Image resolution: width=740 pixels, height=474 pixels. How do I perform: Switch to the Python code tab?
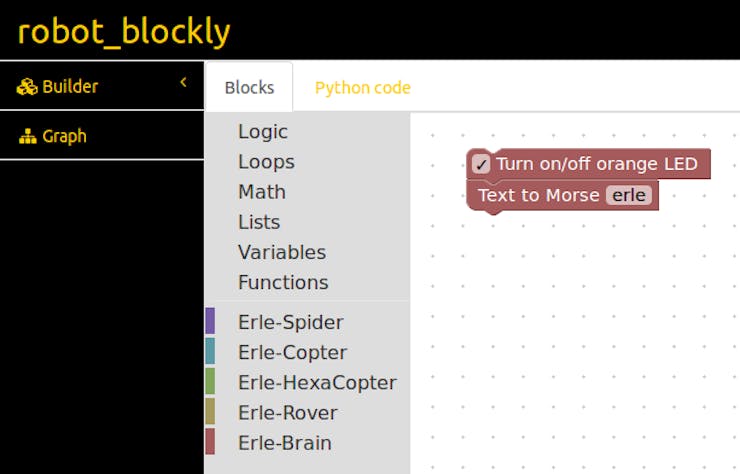tap(362, 87)
